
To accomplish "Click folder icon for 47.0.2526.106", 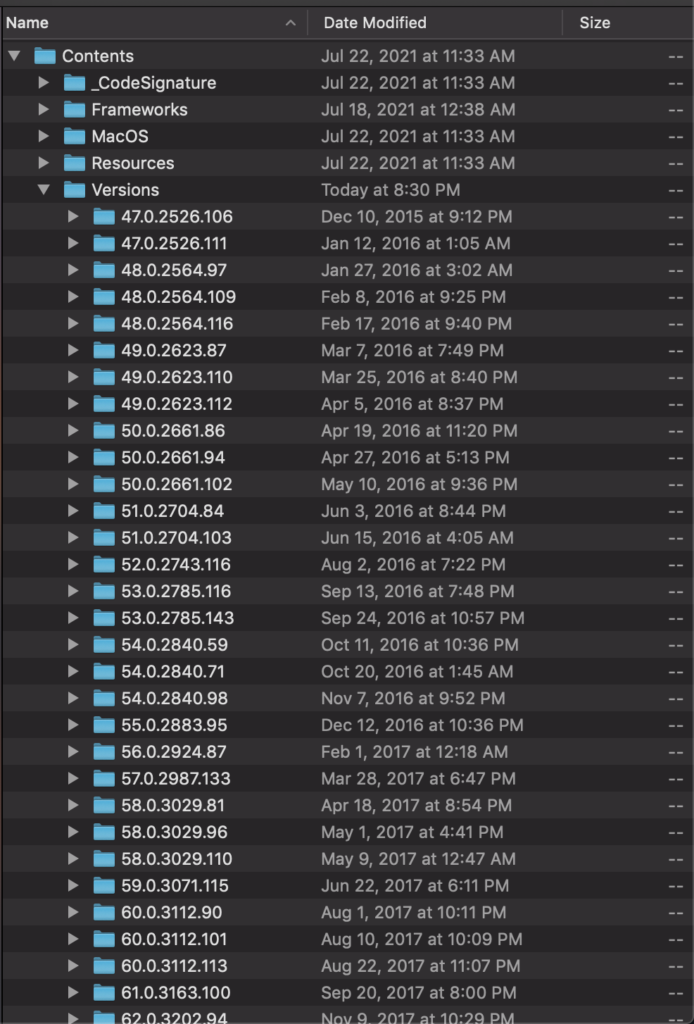I will [x=104, y=217].
